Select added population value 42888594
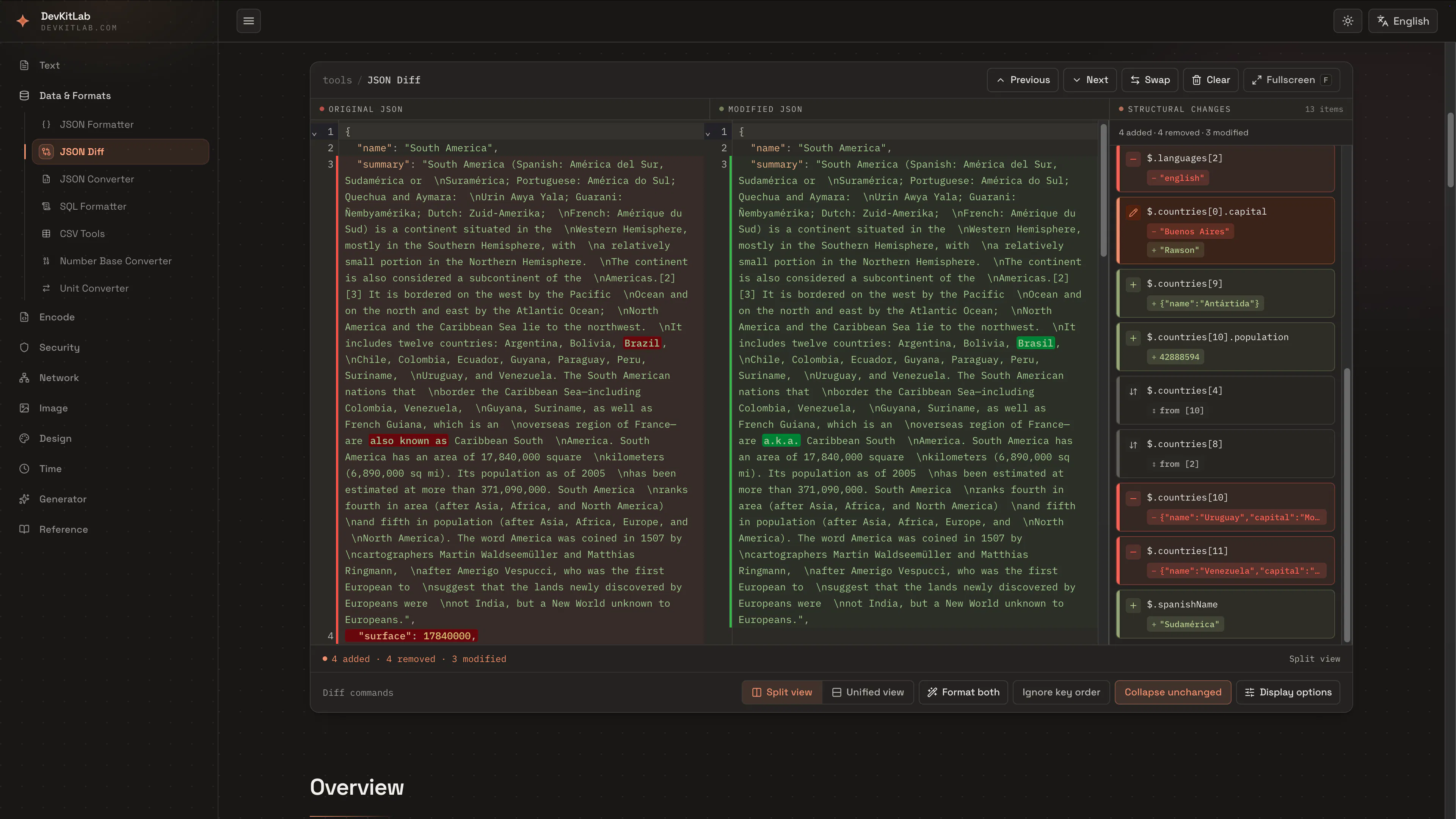The image size is (1456, 819). 1176,357
